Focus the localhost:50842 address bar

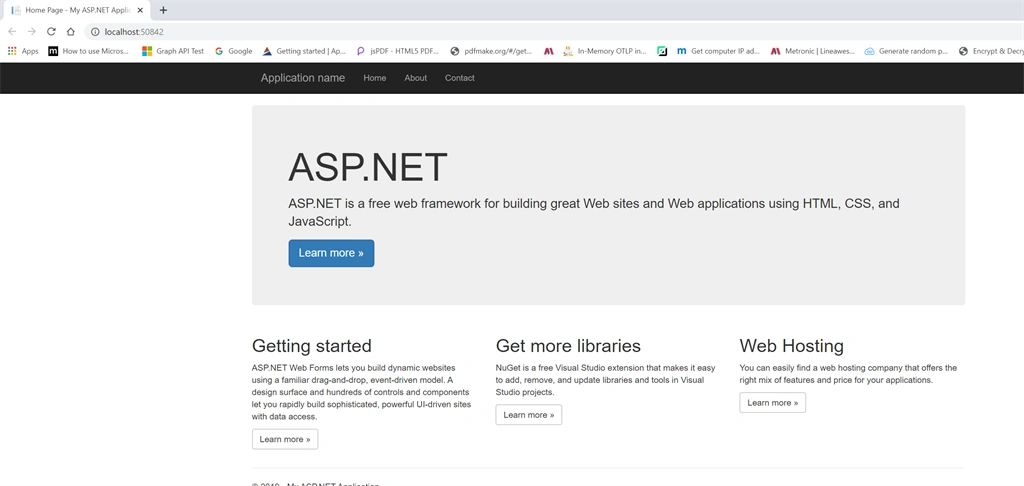[x=555, y=31]
